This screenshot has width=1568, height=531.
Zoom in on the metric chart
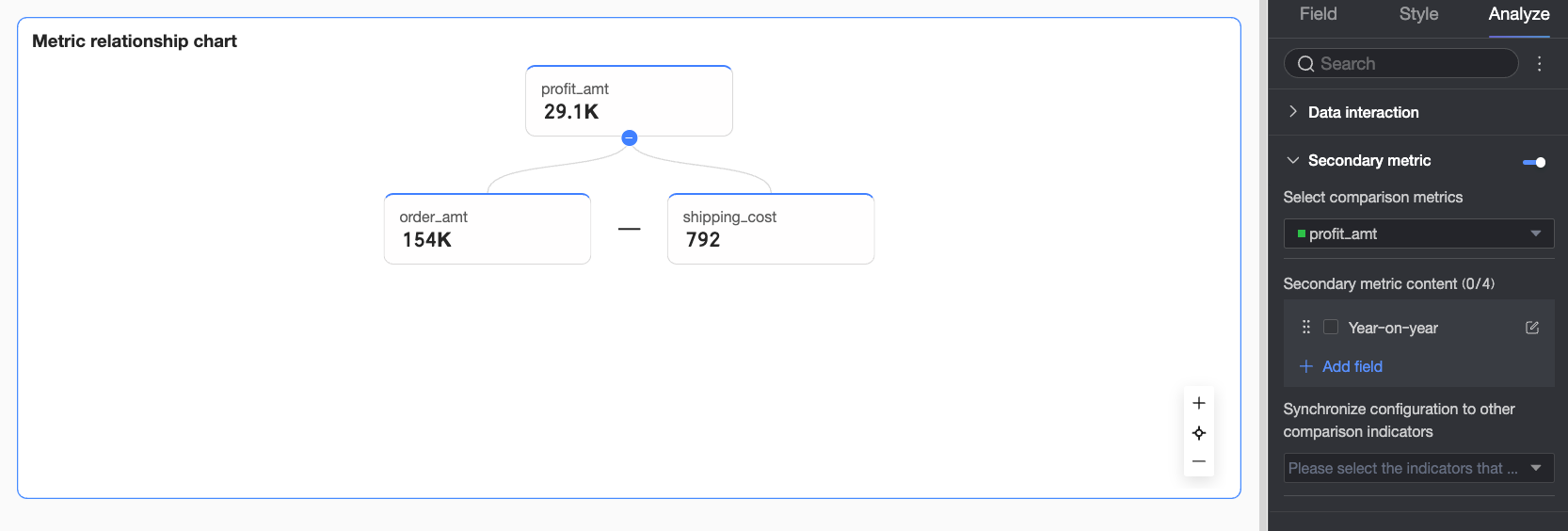pyautogui.click(x=1199, y=403)
